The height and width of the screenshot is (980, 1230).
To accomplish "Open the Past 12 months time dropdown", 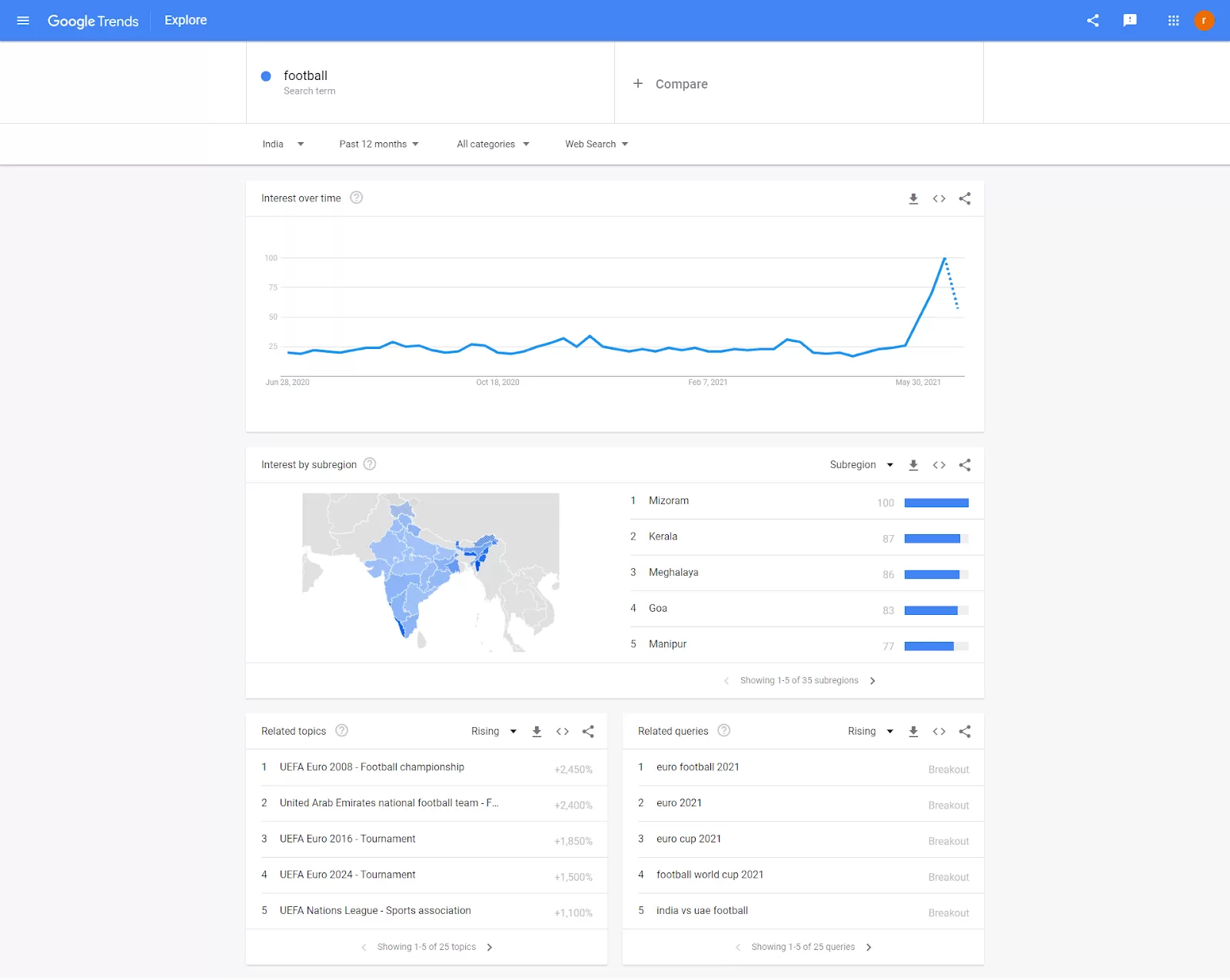I will tap(379, 144).
